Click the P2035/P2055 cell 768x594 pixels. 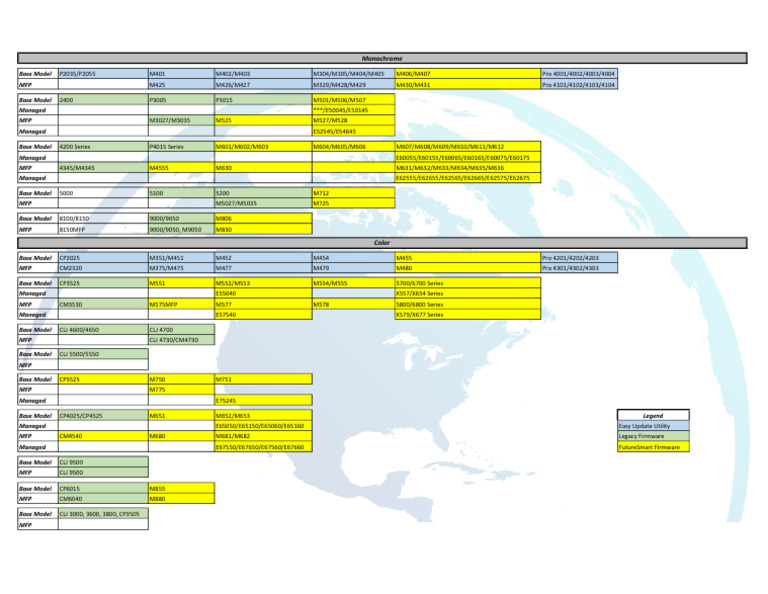click(103, 74)
